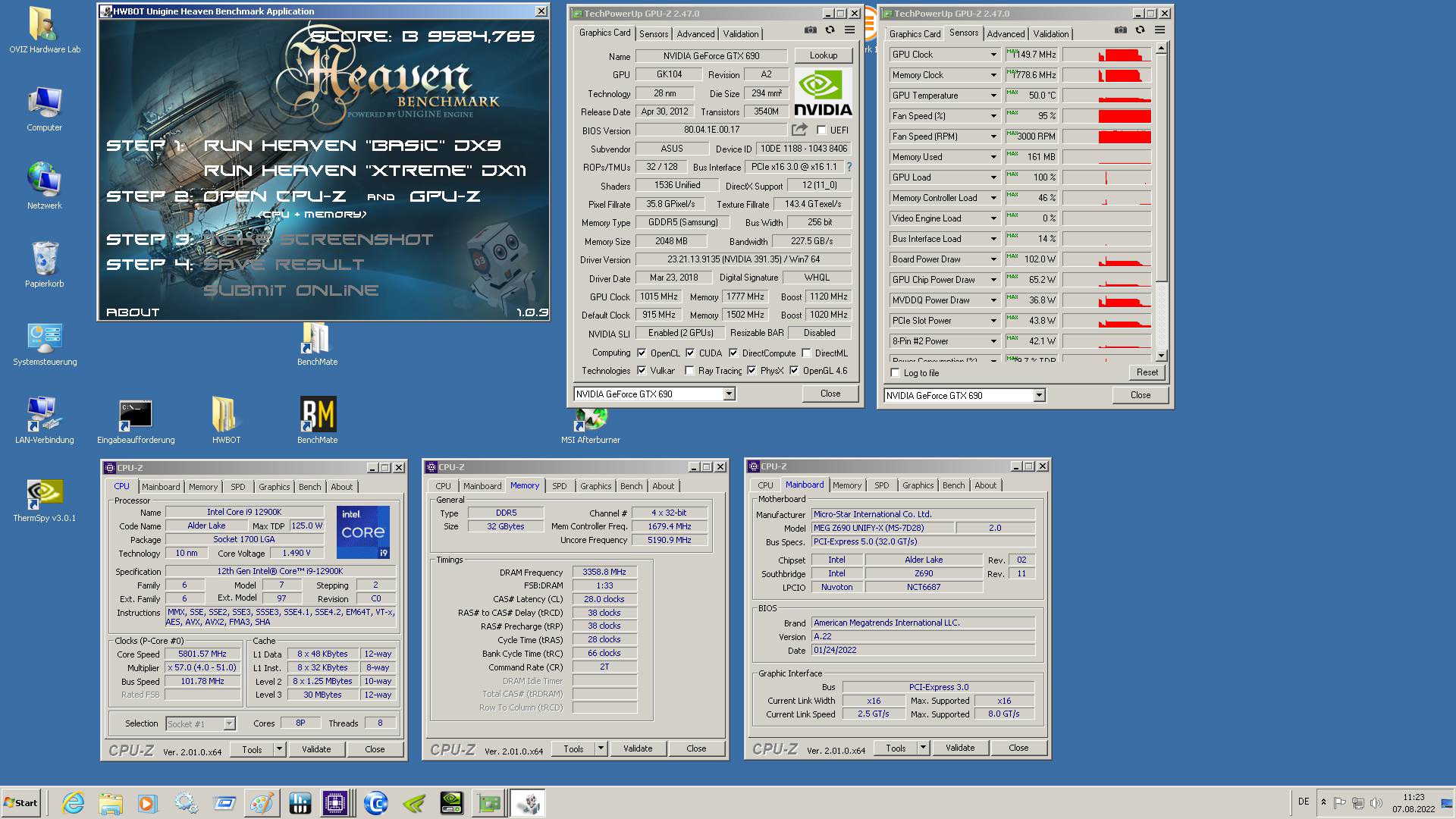Screen dimensions: 1456x819
Task: Click refresh icon in GPU-Z Graphics Card window
Action: [830, 30]
